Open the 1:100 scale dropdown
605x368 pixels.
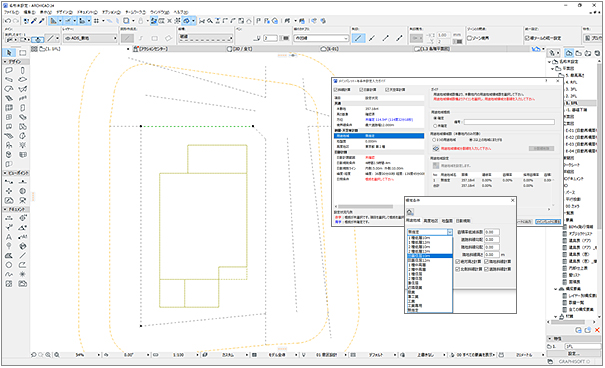pyautogui.click(x=198, y=354)
